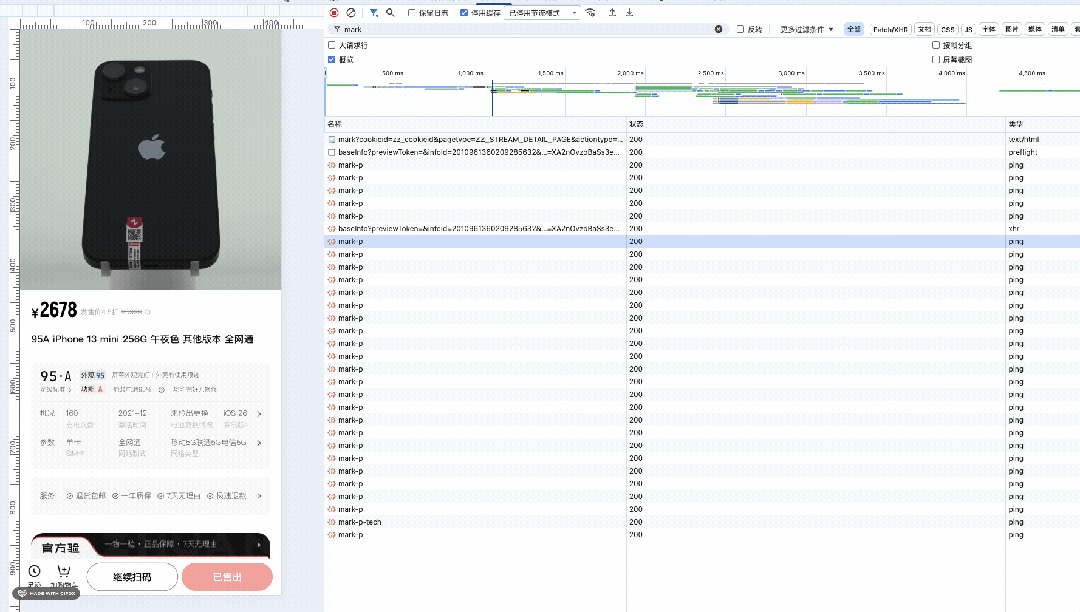Select the 字体 (Font) request type filter
This screenshot has width=1080, height=612.
click(x=989, y=29)
